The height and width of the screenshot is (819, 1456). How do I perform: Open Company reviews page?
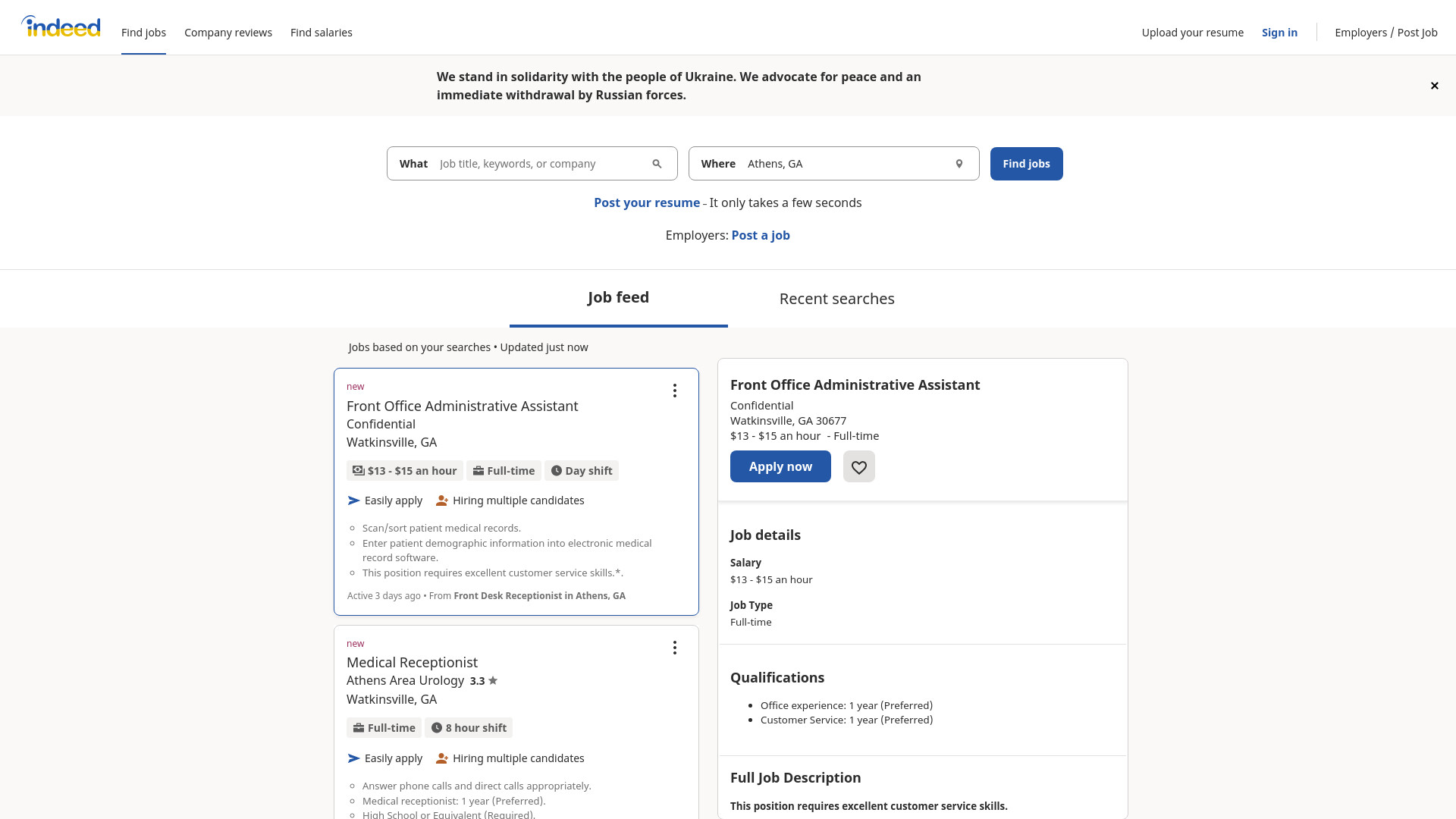tap(228, 33)
